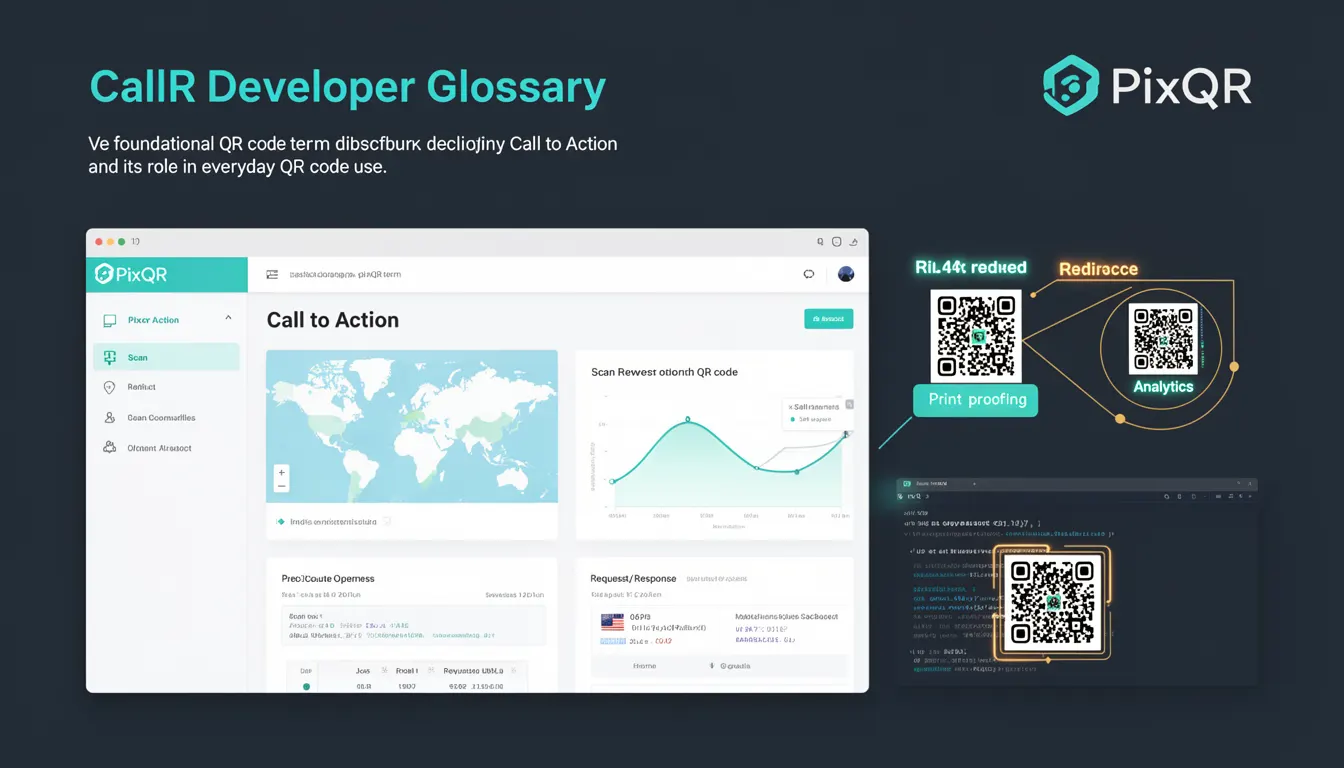Click the 'CallR Developer Glossary' title

click(348, 87)
